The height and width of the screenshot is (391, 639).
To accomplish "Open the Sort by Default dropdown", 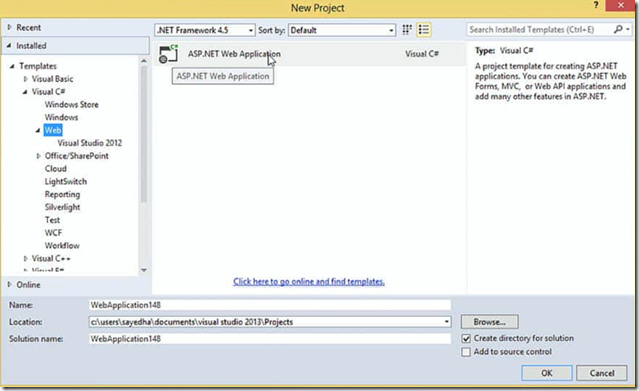I will (x=342, y=30).
